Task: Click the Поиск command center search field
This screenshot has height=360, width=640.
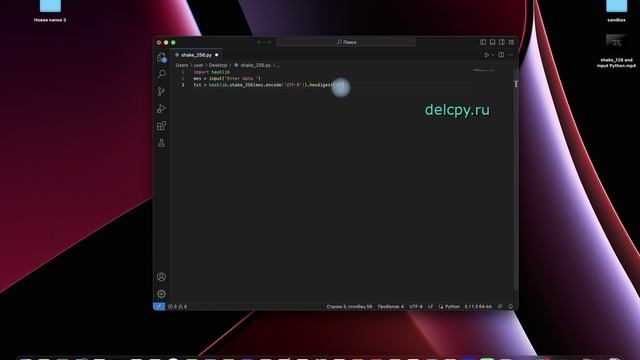Action: 346,42
